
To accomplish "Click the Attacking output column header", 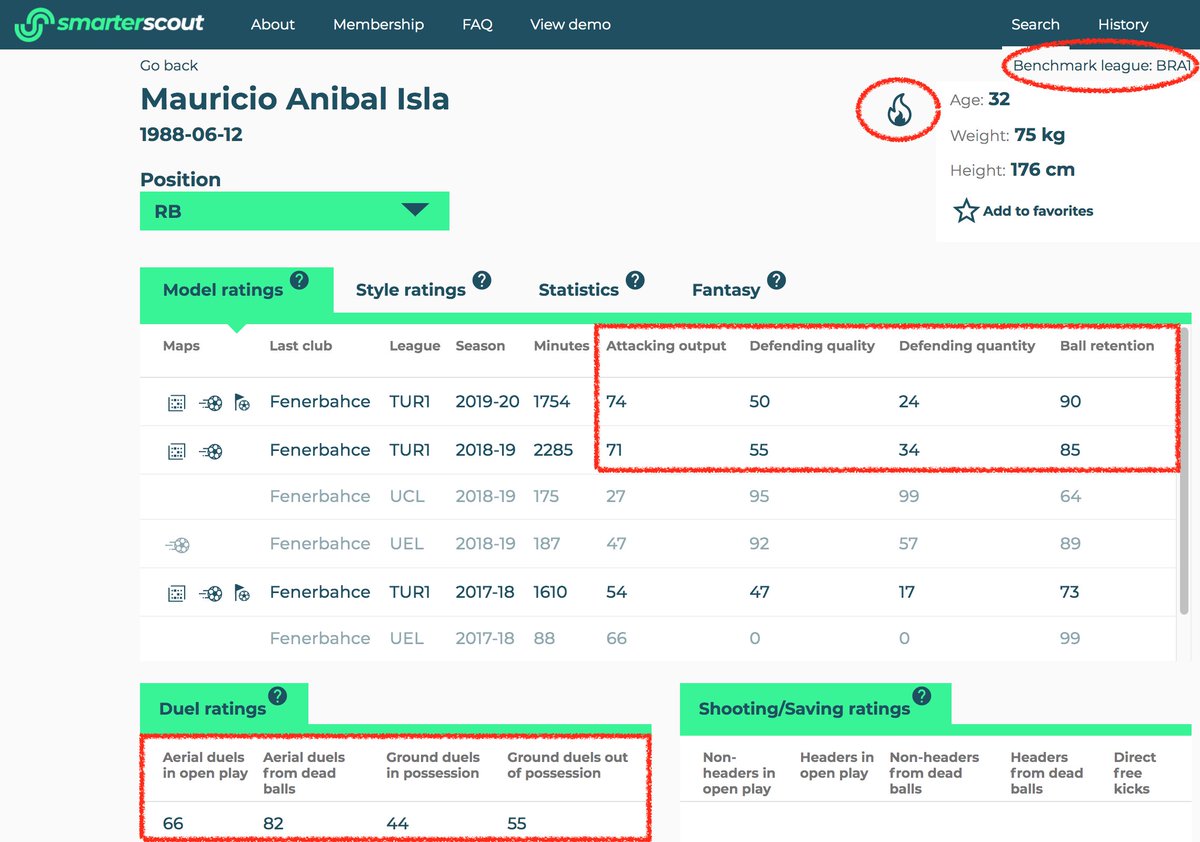I will [x=666, y=346].
